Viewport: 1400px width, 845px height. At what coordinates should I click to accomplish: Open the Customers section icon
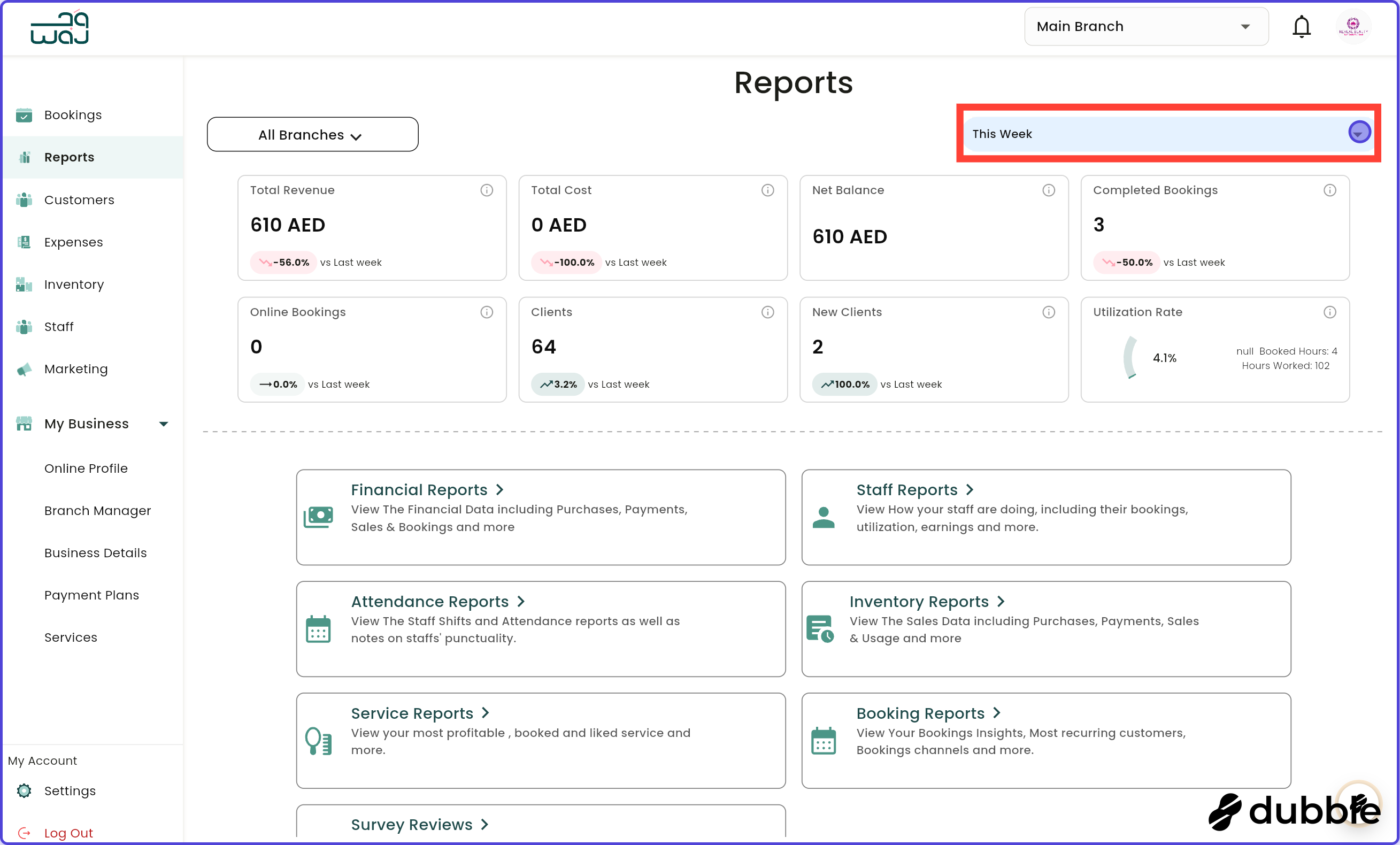point(25,199)
